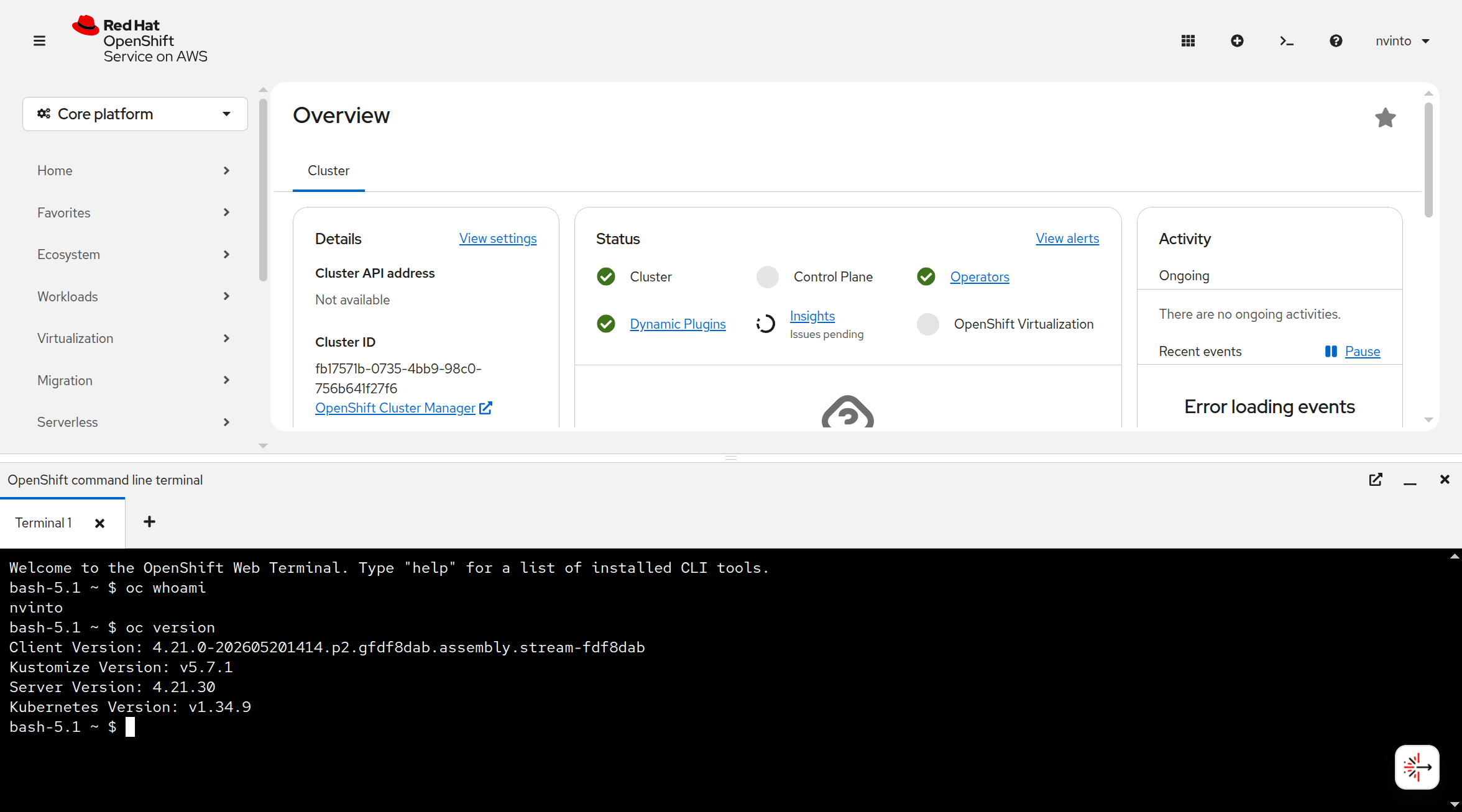Click the terminal prompt input area
The image size is (1462, 812).
[130, 727]
